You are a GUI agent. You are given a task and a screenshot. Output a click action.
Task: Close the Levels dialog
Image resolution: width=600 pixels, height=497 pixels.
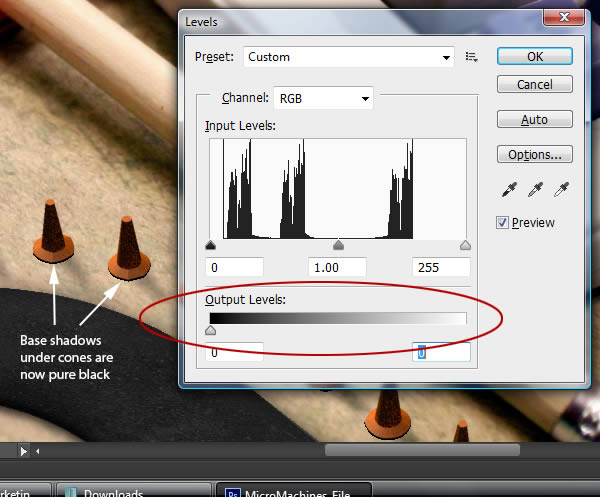point(564,17)
